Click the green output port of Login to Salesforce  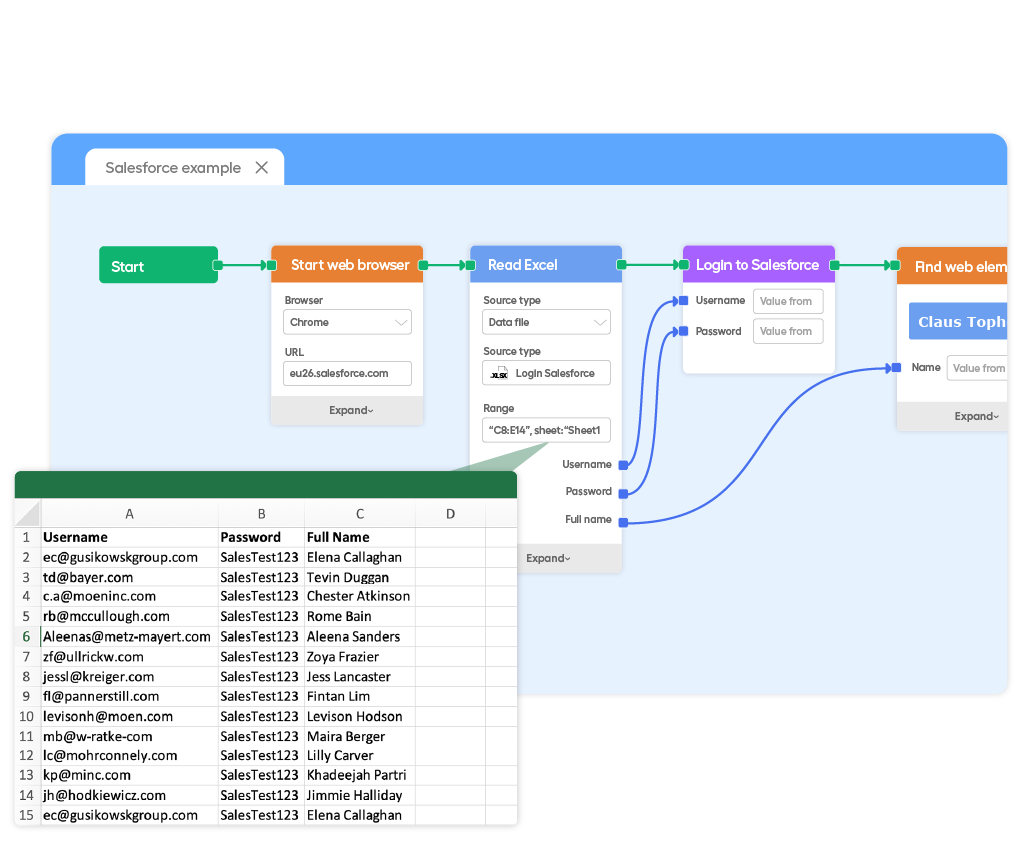pyautogui.click(x=835, y=265)
